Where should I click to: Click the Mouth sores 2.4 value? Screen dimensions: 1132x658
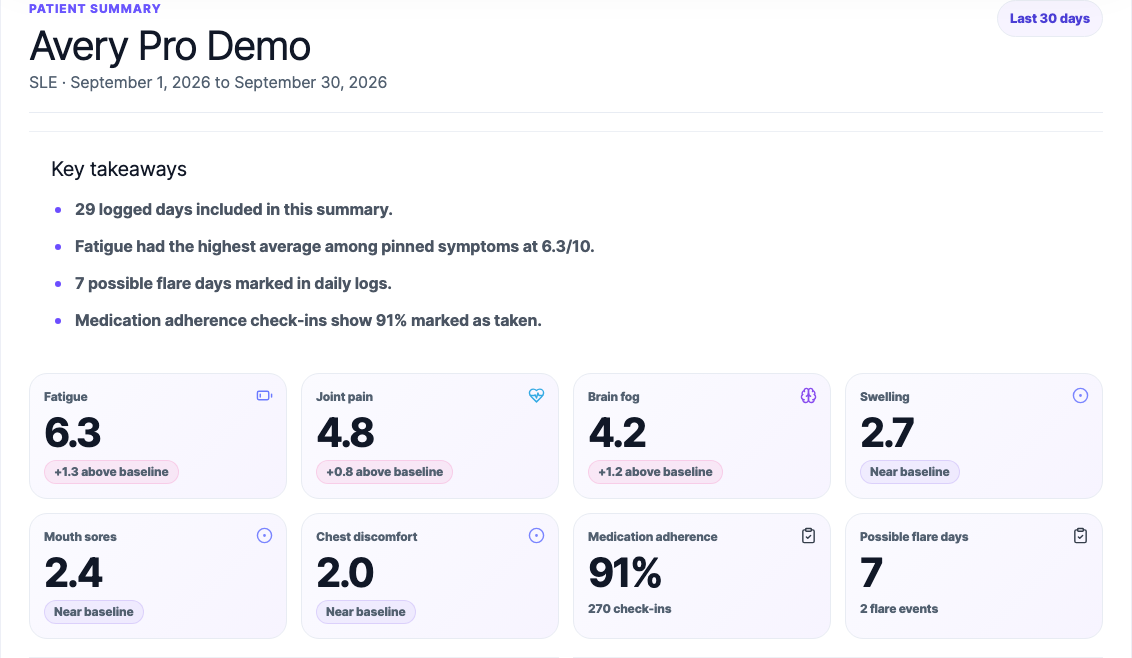(x=74, y=573)
